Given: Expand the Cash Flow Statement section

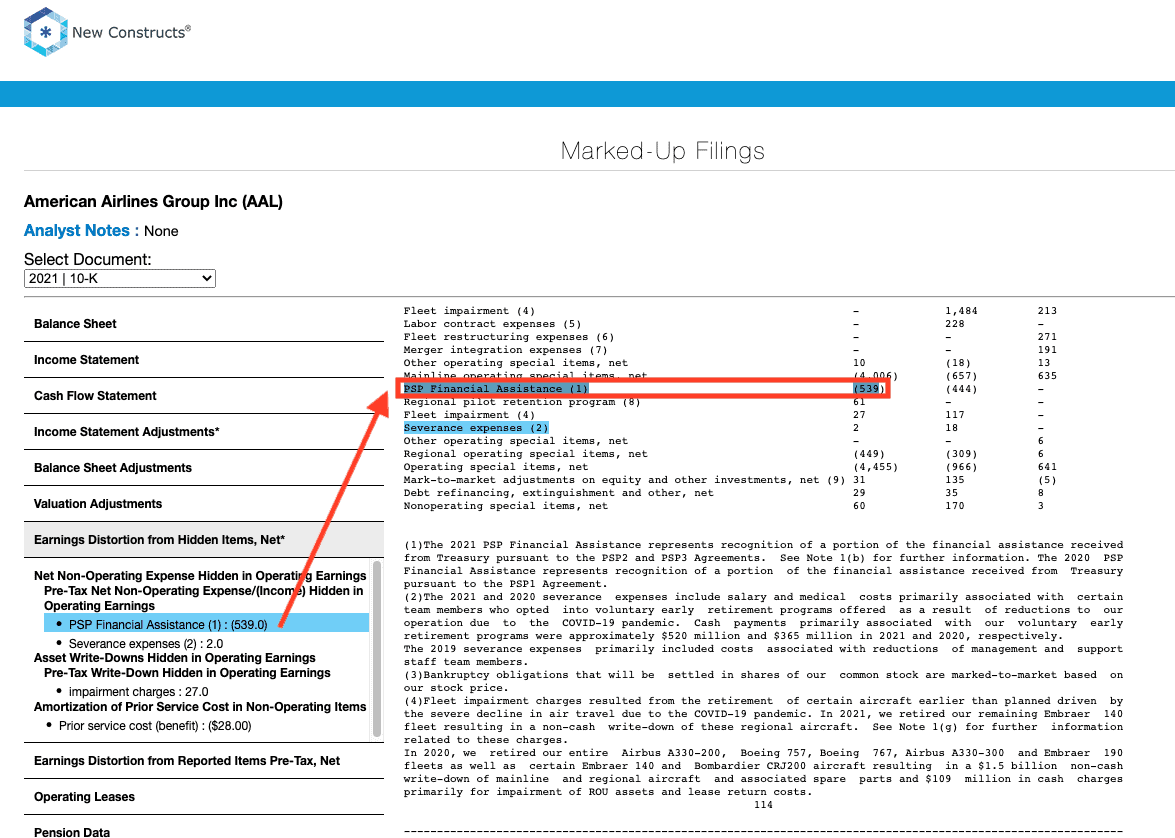Looking at the screenshot, I should [204, 396].
